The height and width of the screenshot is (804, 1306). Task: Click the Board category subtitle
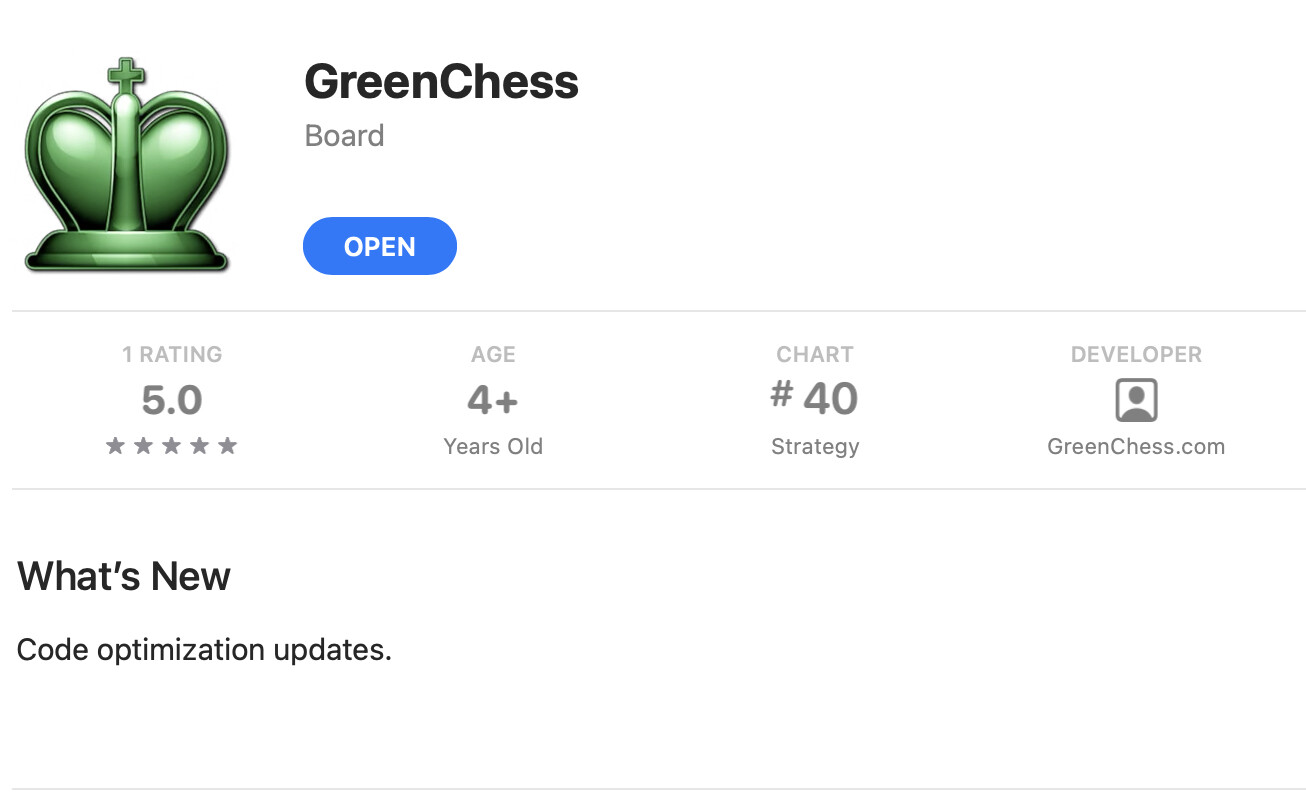(x=344, y=136)
